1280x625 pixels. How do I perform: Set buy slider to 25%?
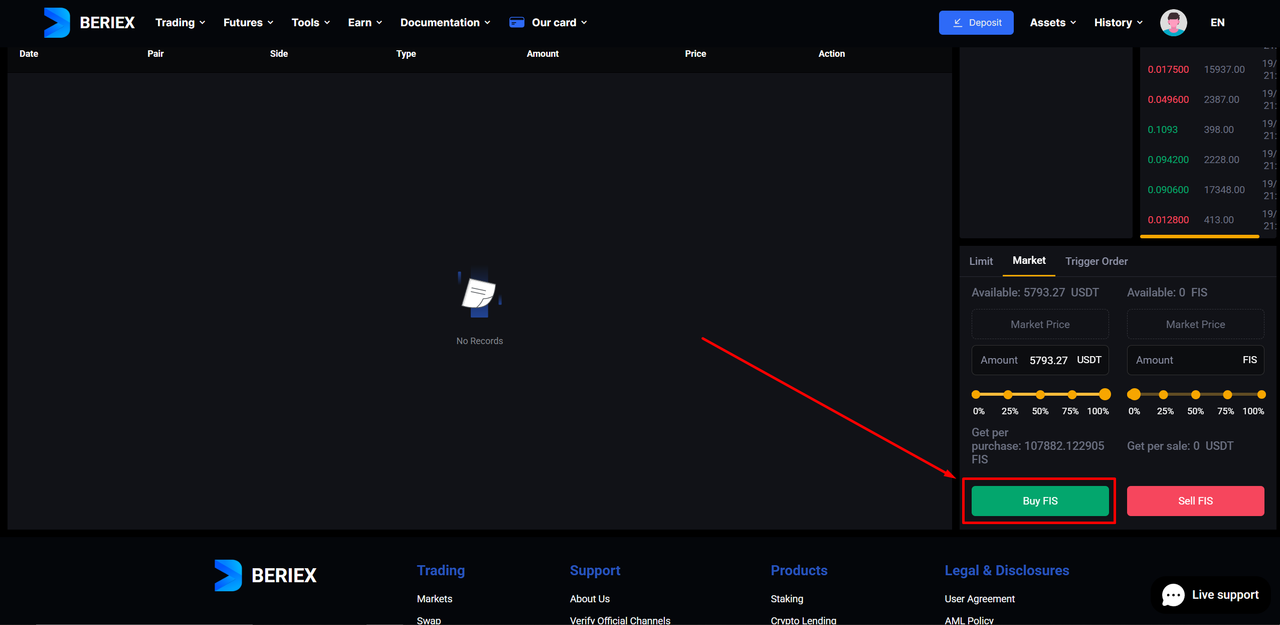1008,395
